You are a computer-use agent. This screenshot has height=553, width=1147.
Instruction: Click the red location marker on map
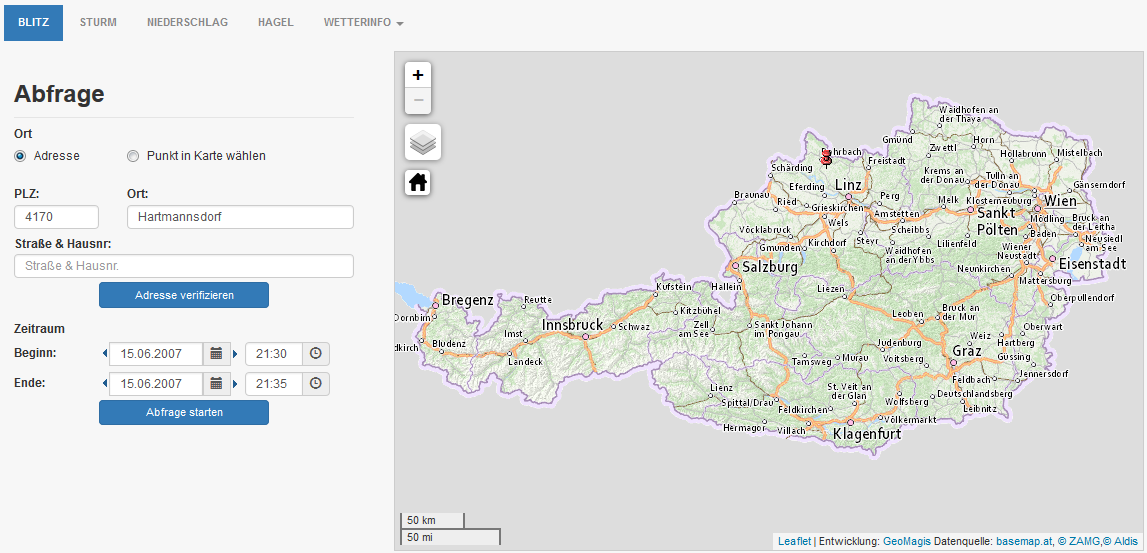pos(826,157)
